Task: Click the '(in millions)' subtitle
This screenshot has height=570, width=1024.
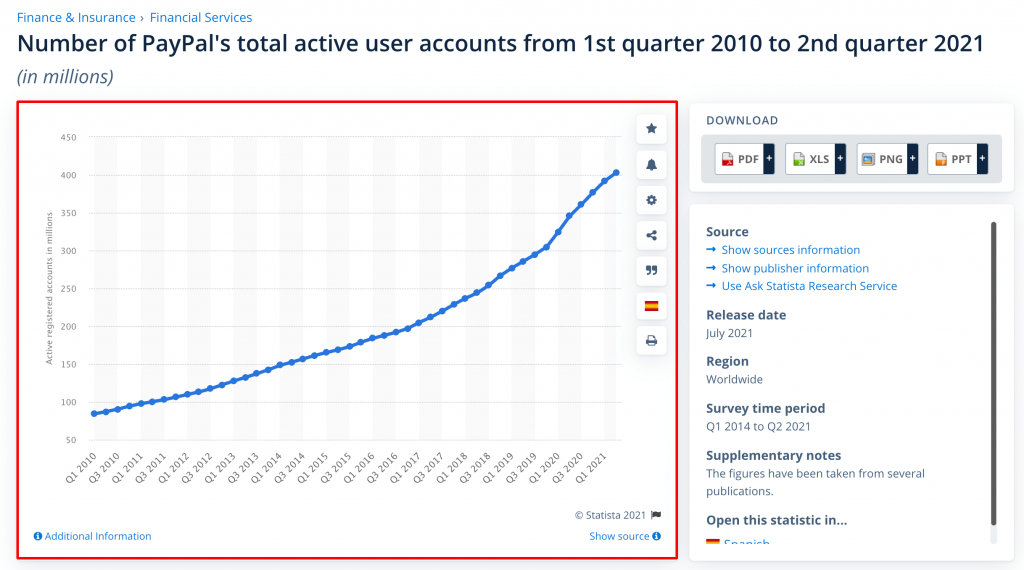Action: (65, 76)
